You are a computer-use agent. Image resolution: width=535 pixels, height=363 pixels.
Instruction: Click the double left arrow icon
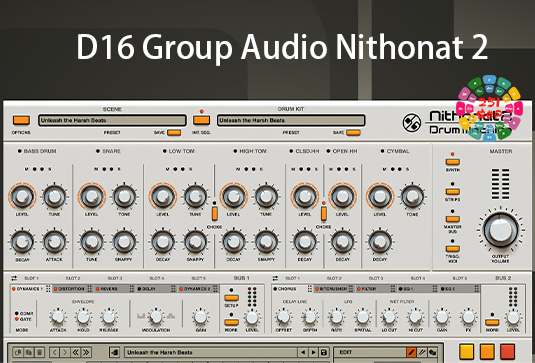(75, 352)
